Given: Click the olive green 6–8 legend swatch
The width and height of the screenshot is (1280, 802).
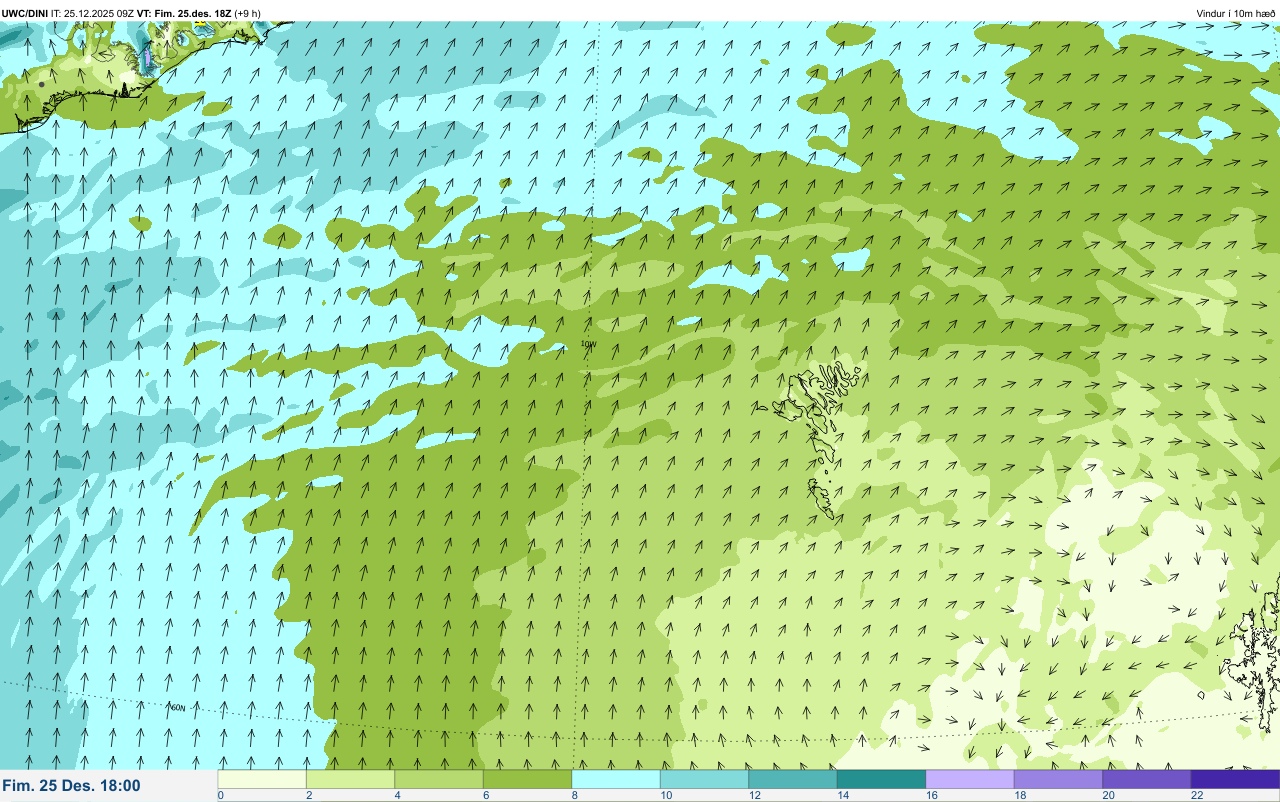Looking at the screenshot, I should [x=527, y=779].
